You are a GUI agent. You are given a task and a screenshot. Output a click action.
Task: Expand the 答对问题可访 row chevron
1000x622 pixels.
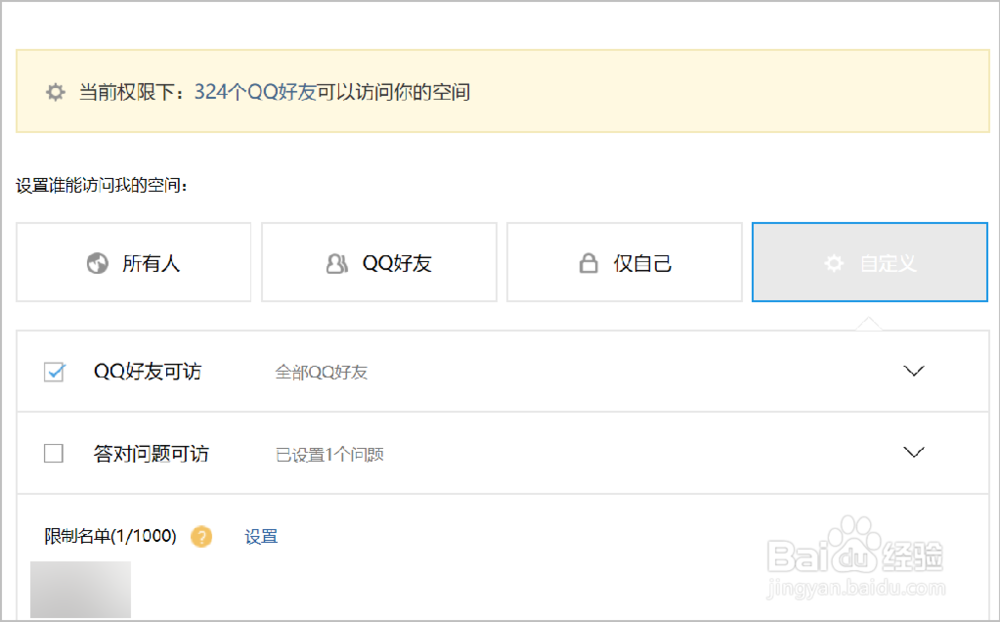tap(913, 453)
